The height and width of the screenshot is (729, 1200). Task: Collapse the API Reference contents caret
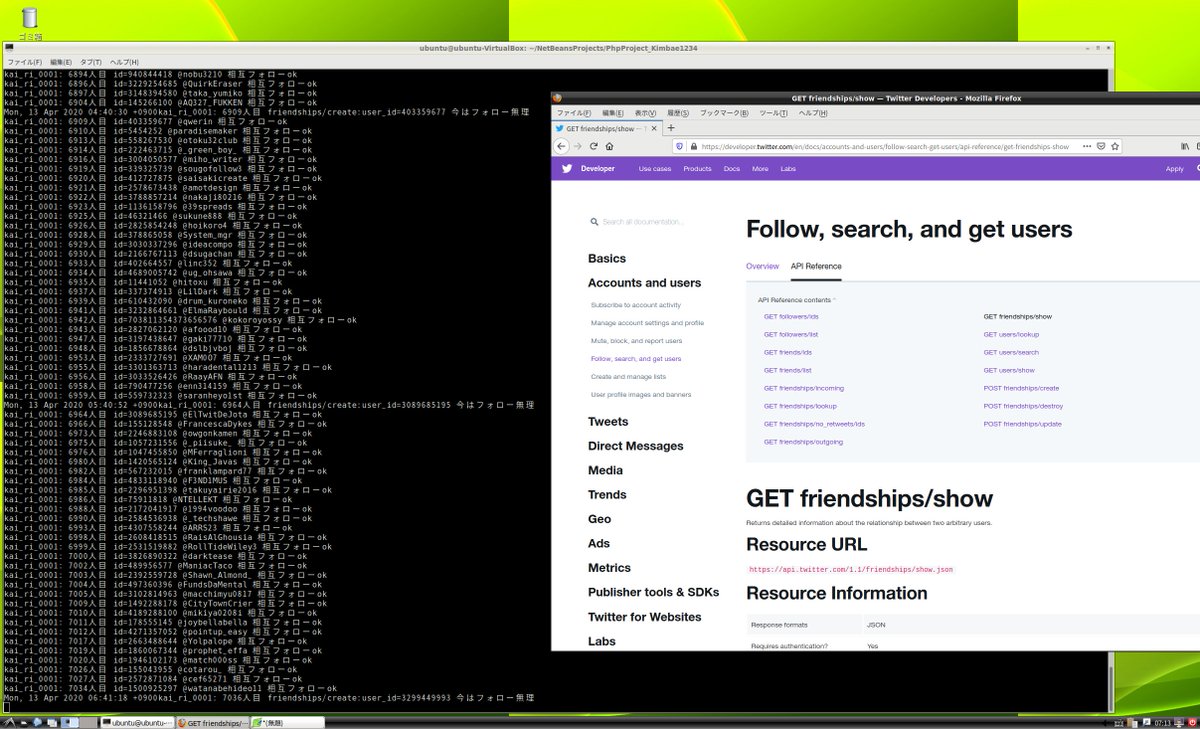[x=834, y=299]
